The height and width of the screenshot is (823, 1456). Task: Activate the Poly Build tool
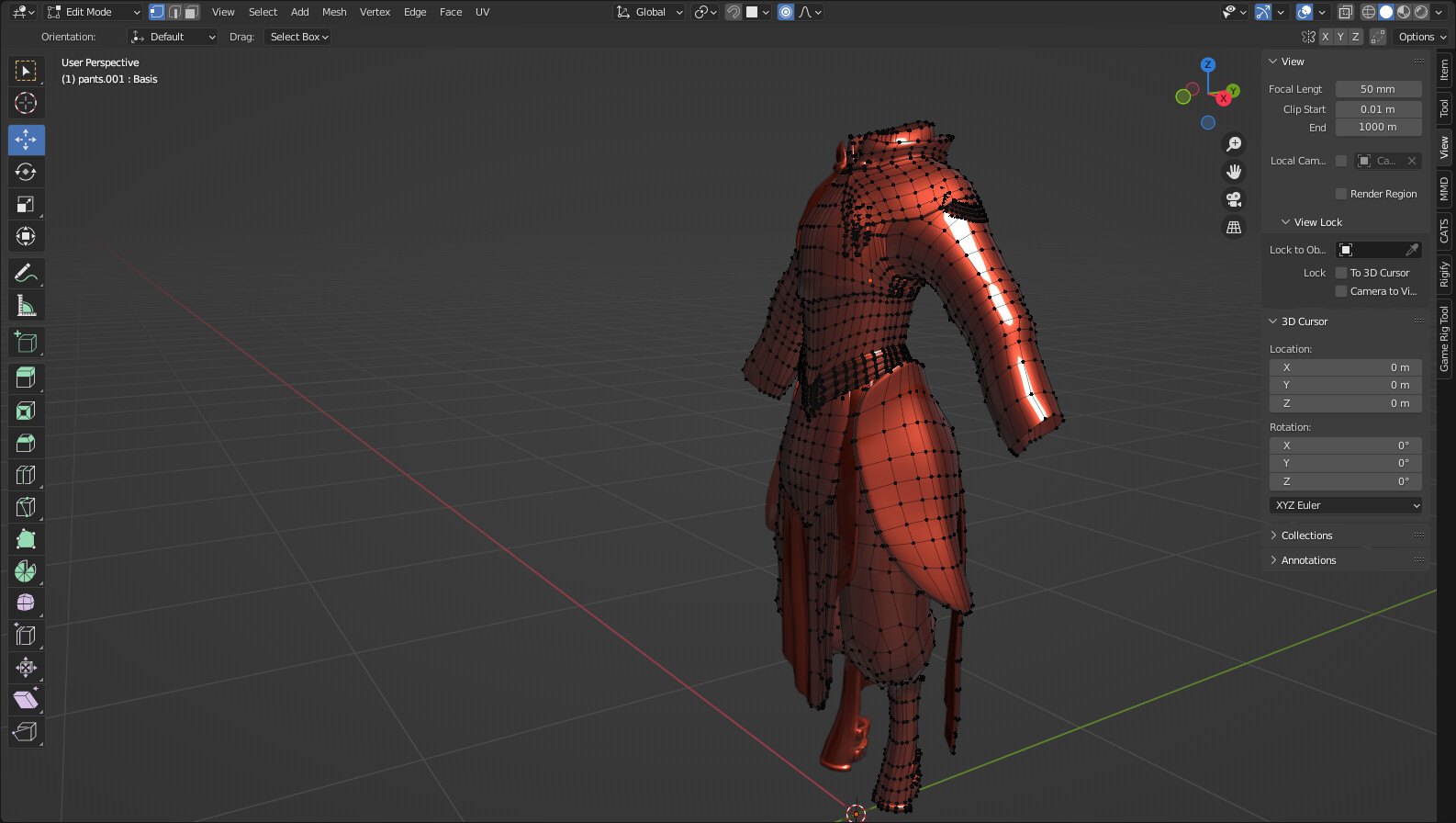click(26, 539)
